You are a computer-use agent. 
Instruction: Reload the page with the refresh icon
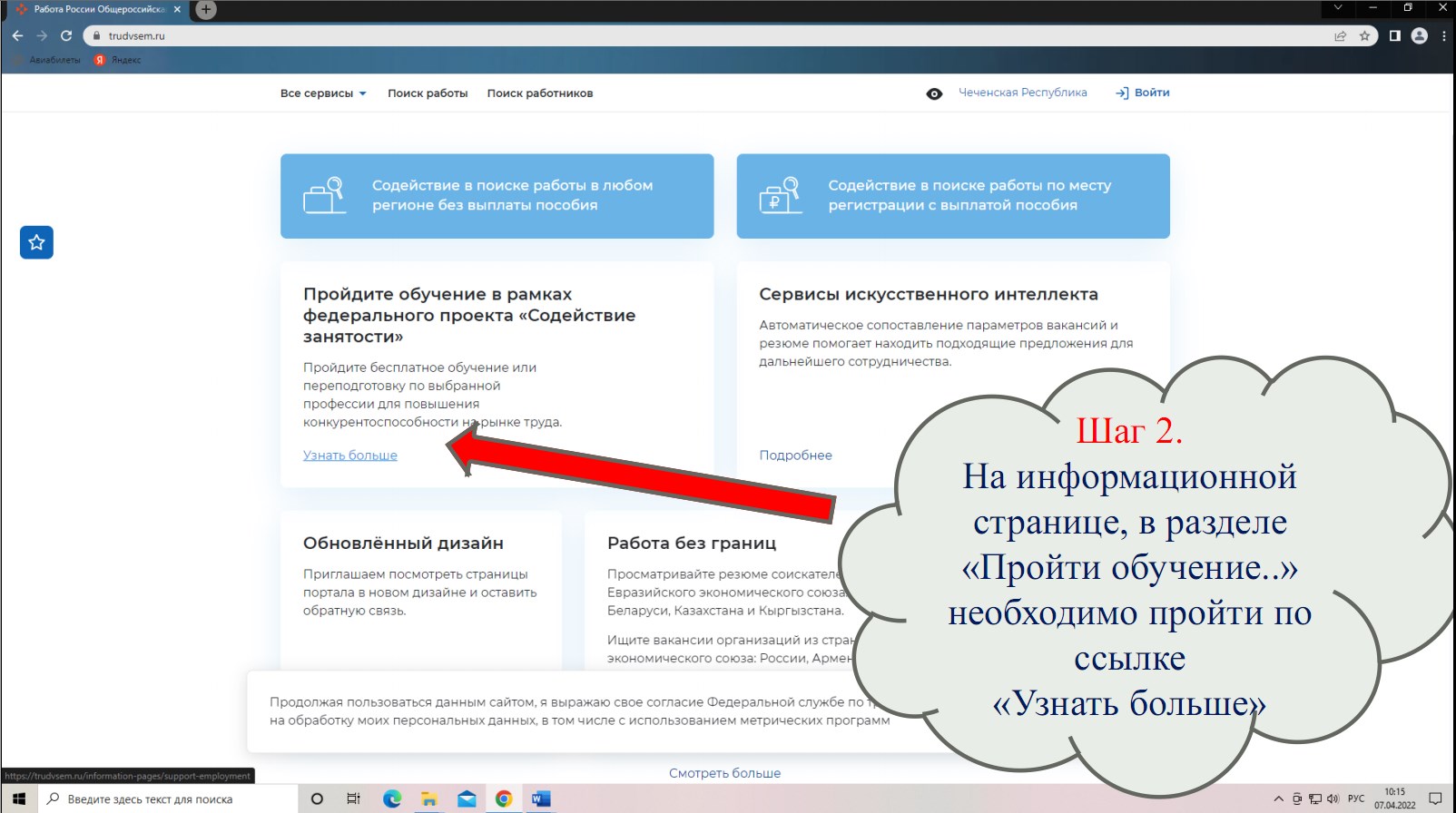click(x=66, y=35)
